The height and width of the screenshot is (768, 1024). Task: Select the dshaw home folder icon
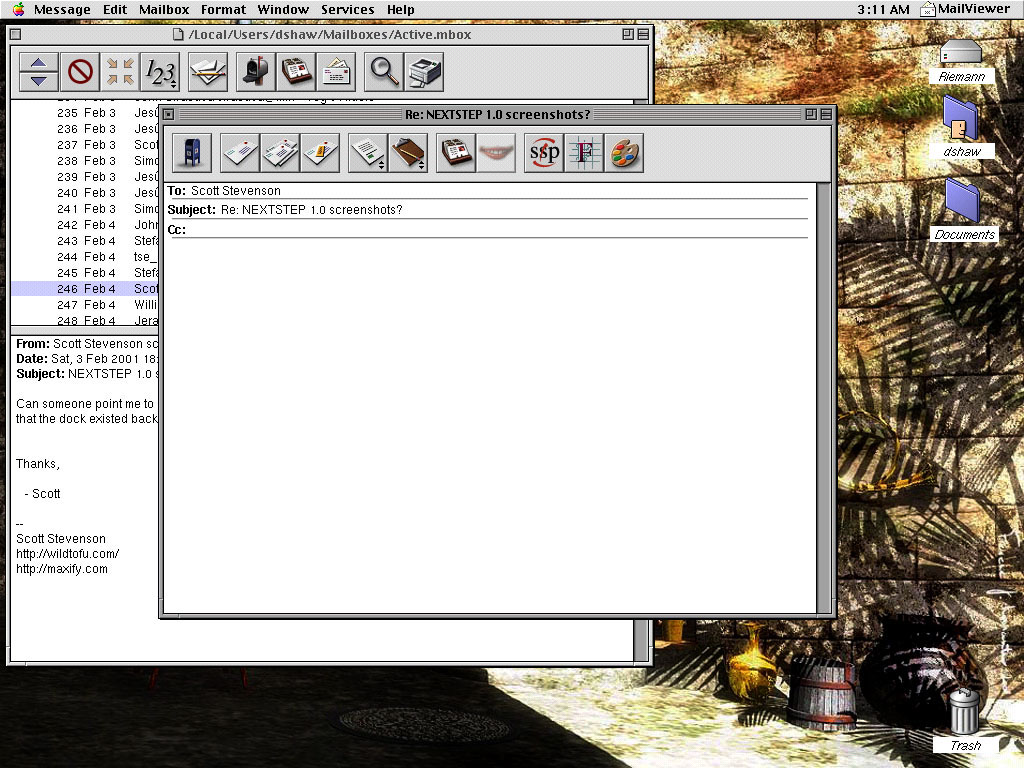[x=961, y=128]
